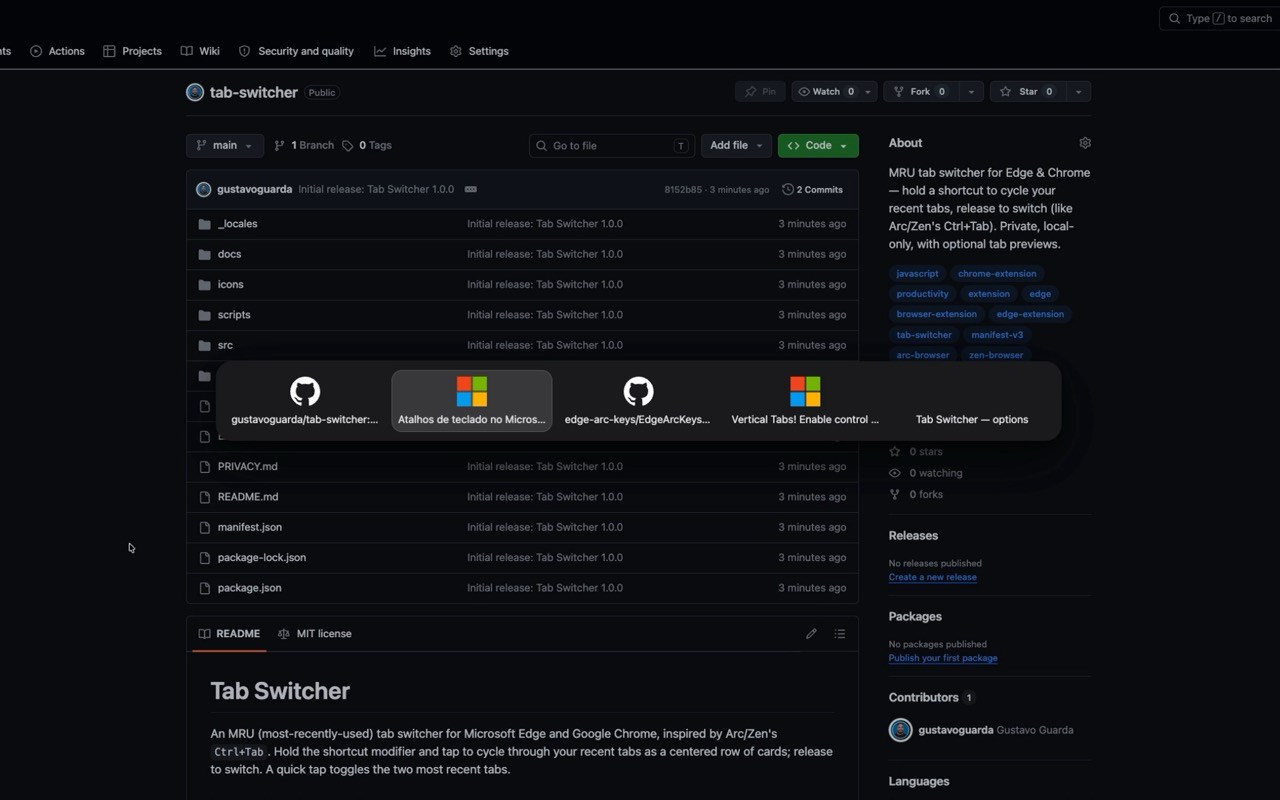
Task: Select the productivity topic tag
Action: coord(922,294)
